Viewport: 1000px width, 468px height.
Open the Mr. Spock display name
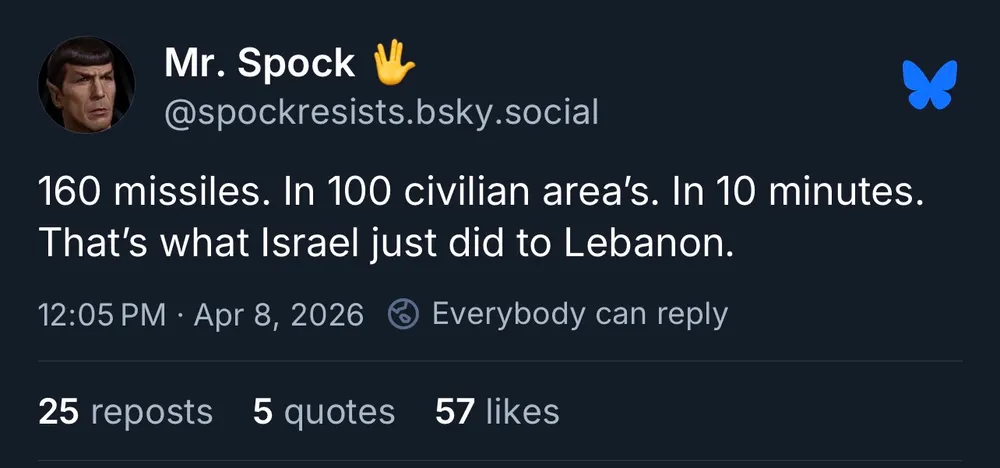259,64
